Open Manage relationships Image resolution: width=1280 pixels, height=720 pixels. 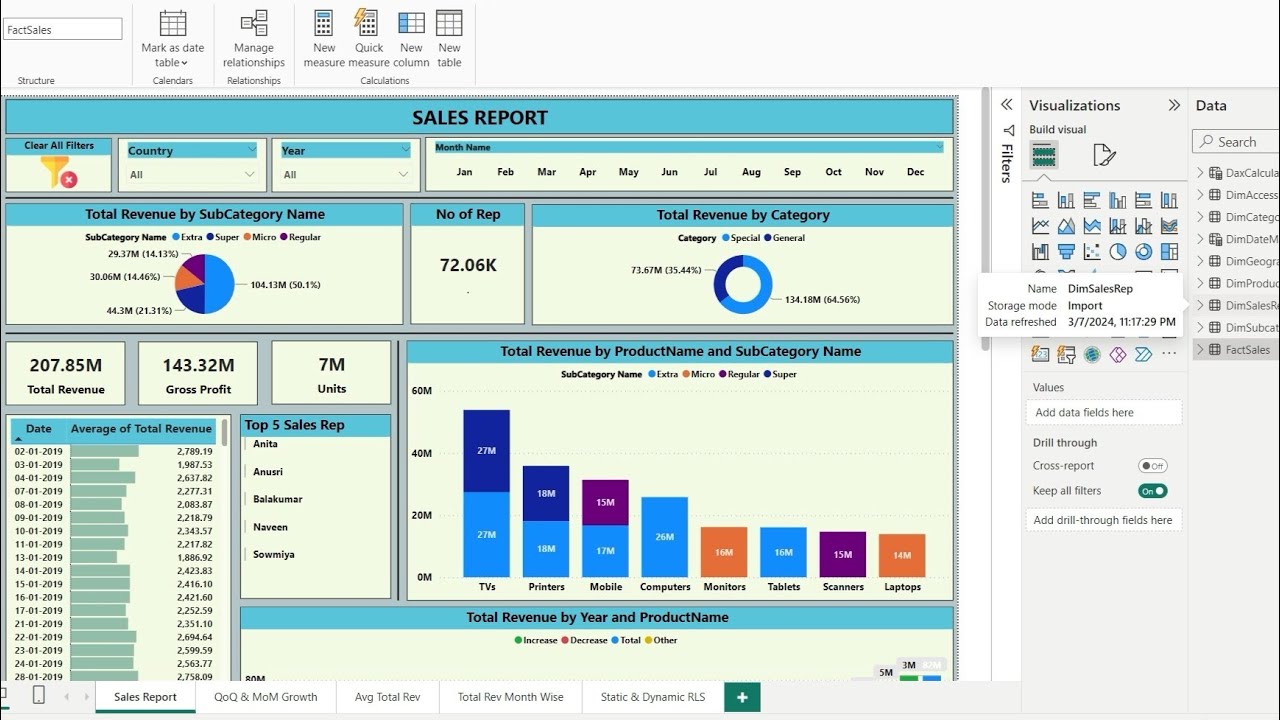[x=254, y=39]
